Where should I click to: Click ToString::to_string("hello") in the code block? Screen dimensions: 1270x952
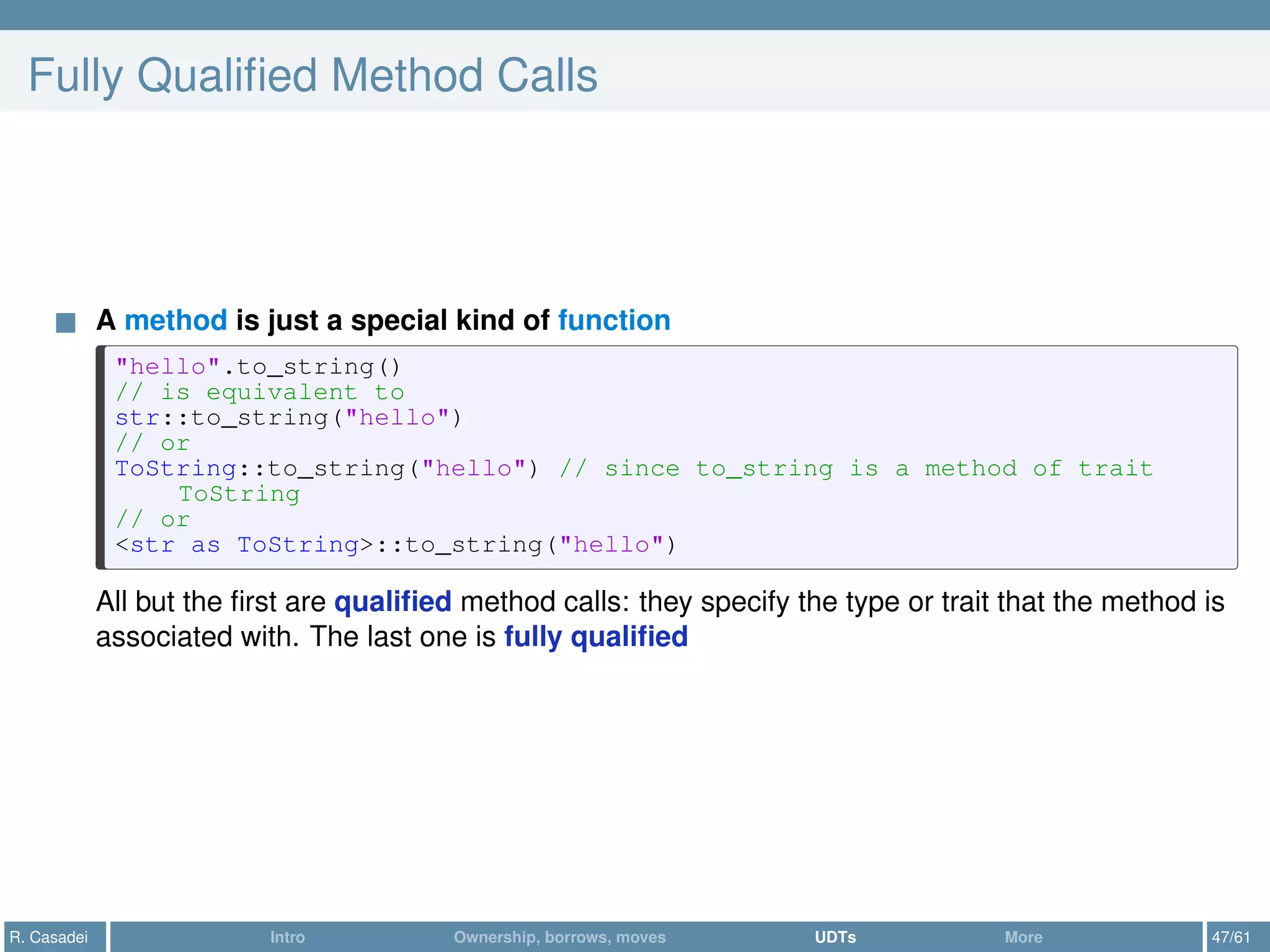coord(326,469)
